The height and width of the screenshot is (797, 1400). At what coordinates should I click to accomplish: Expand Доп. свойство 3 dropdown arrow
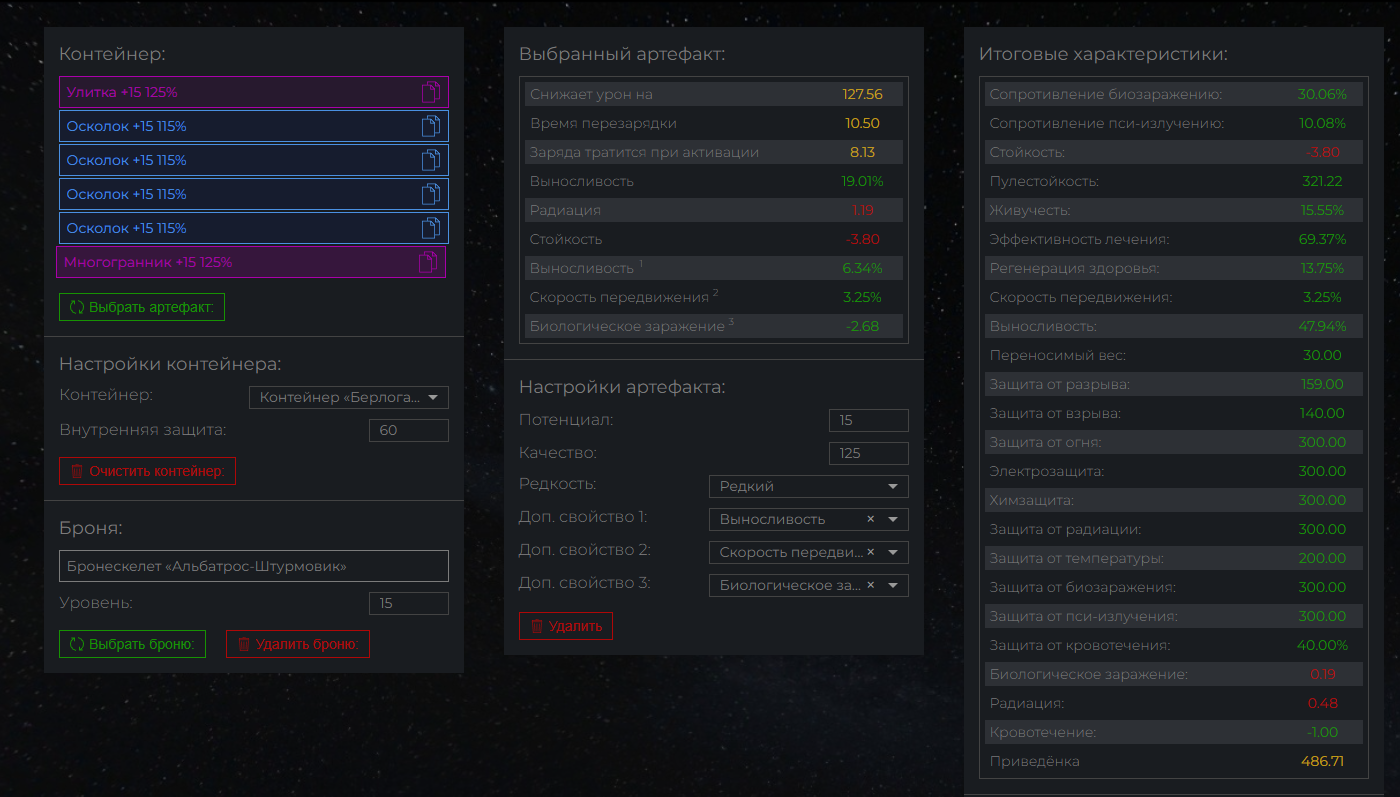(892, 585)
